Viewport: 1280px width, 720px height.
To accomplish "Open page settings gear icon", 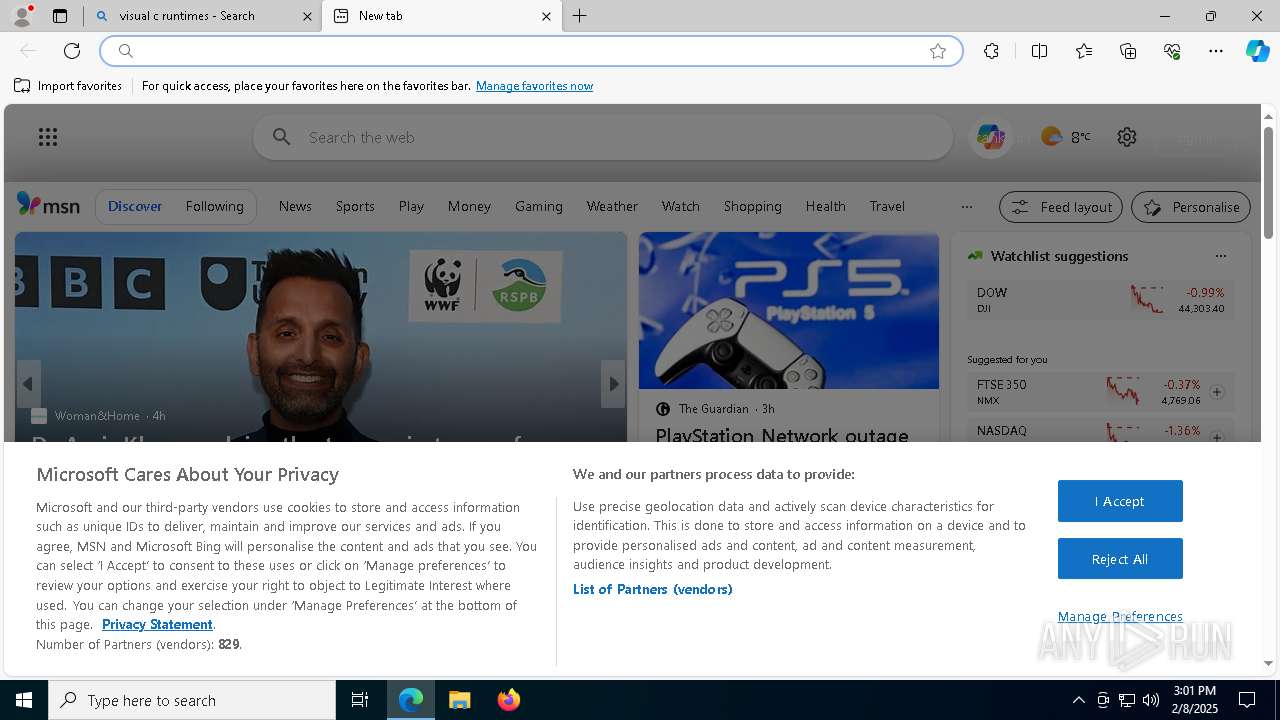I will (1127, 137).
